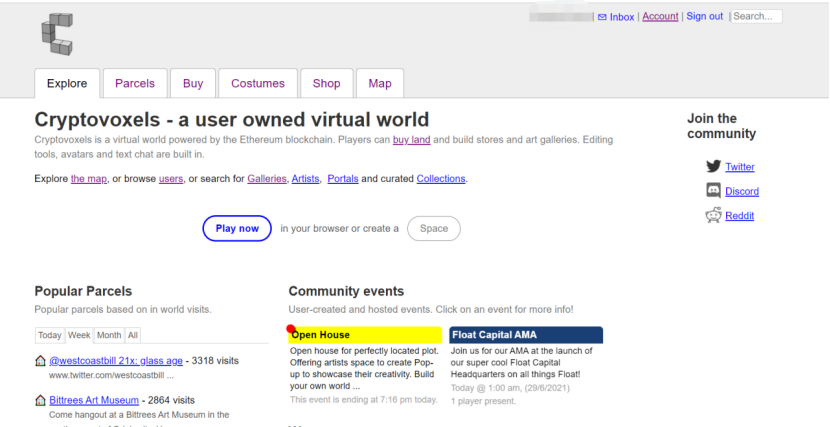This screenshot has height=427, width=830.
Task: Open curated Collections link
Action: 441,179
